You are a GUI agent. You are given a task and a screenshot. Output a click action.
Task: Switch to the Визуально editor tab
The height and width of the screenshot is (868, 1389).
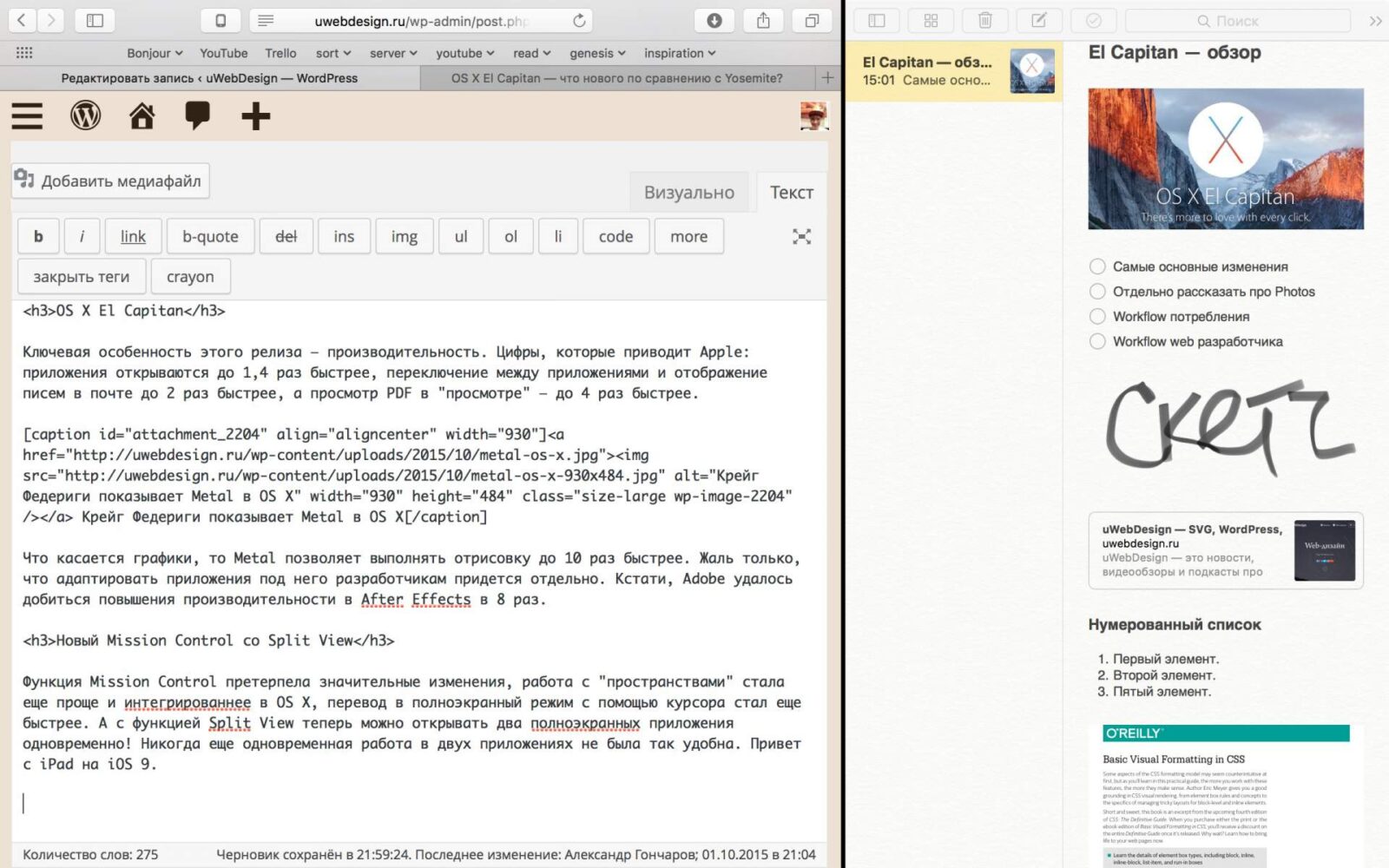(689, 193)
